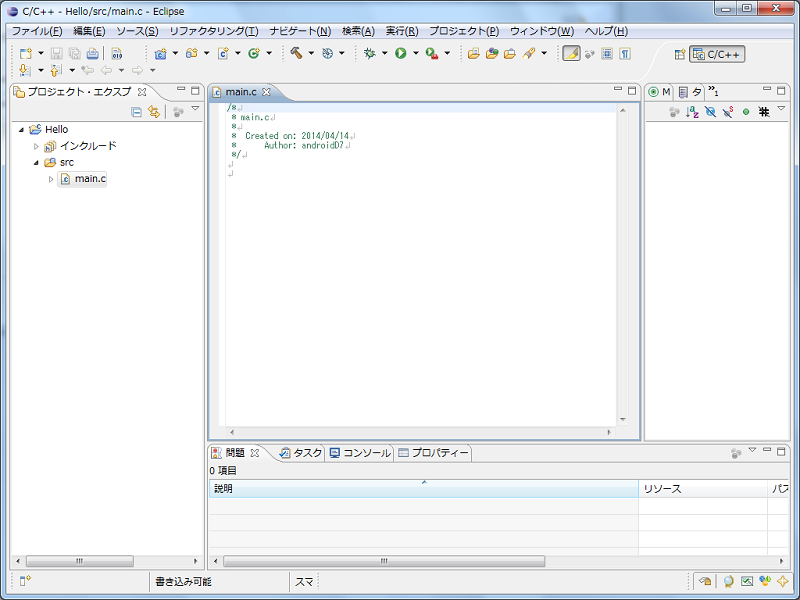Click the Open Perspective icon

click(680, 54)
